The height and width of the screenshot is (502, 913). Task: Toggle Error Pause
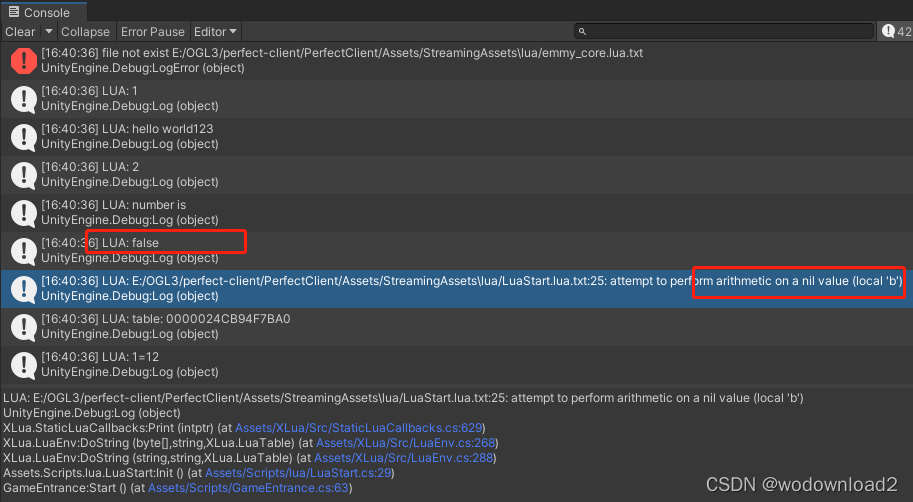153,32
